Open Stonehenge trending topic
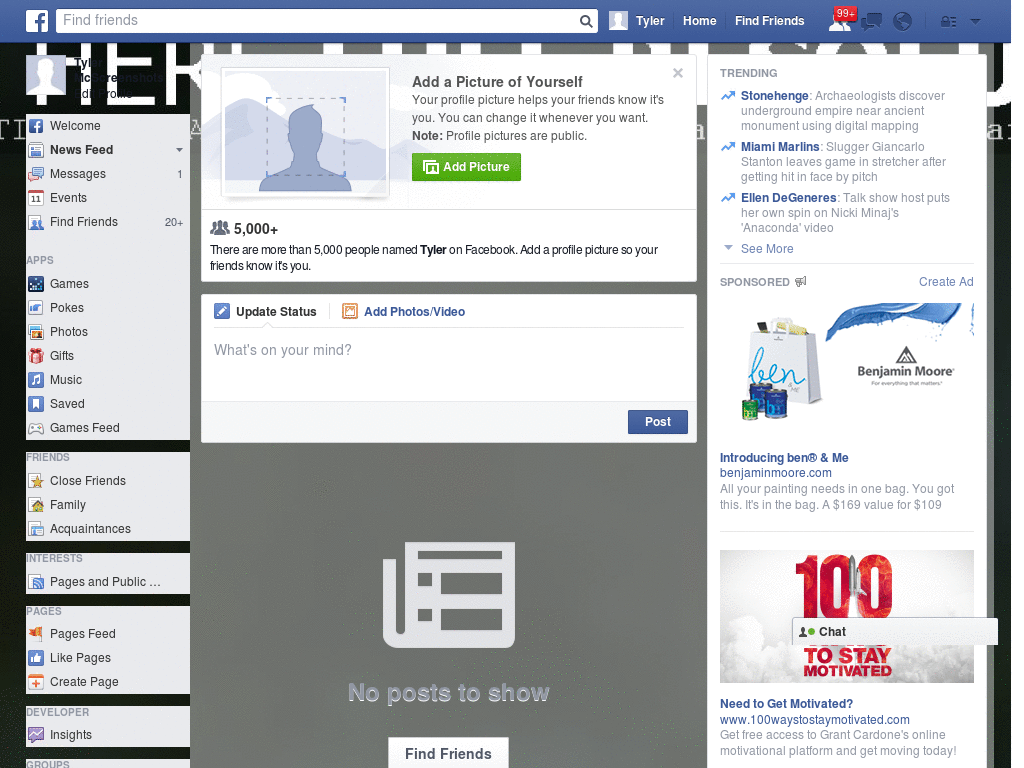The image size is (1024, 768). (775, 96)
